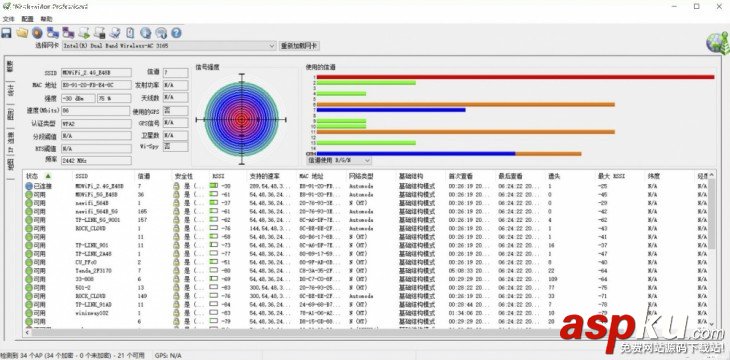Image resolution: width=730 pixels, height=360 pixels.
Task: Click the round orange record toolbar icon
Action: tap(37, 33)
